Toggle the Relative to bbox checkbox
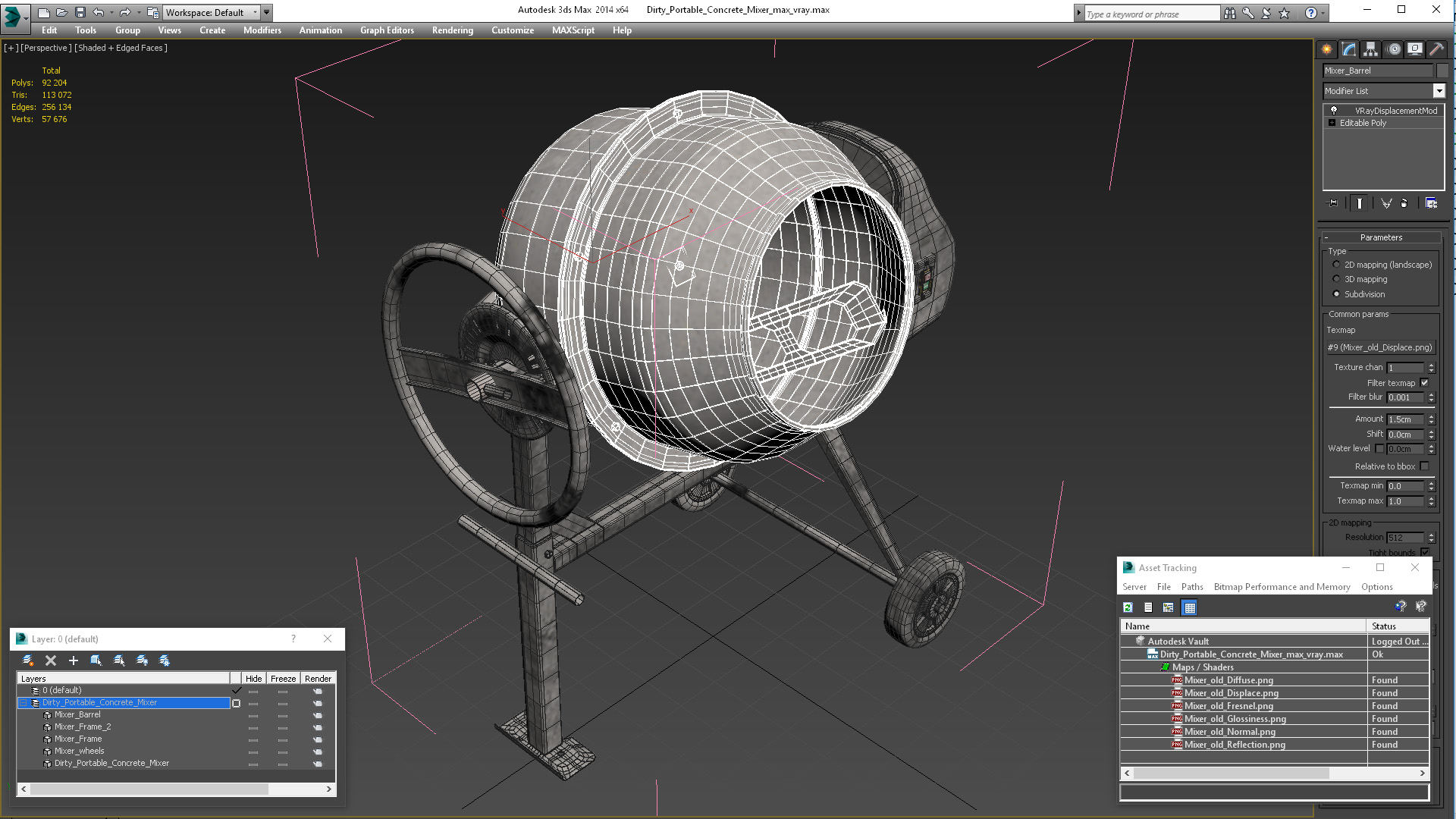This screenshot has height=819, width=1456. click(1424, 466)
